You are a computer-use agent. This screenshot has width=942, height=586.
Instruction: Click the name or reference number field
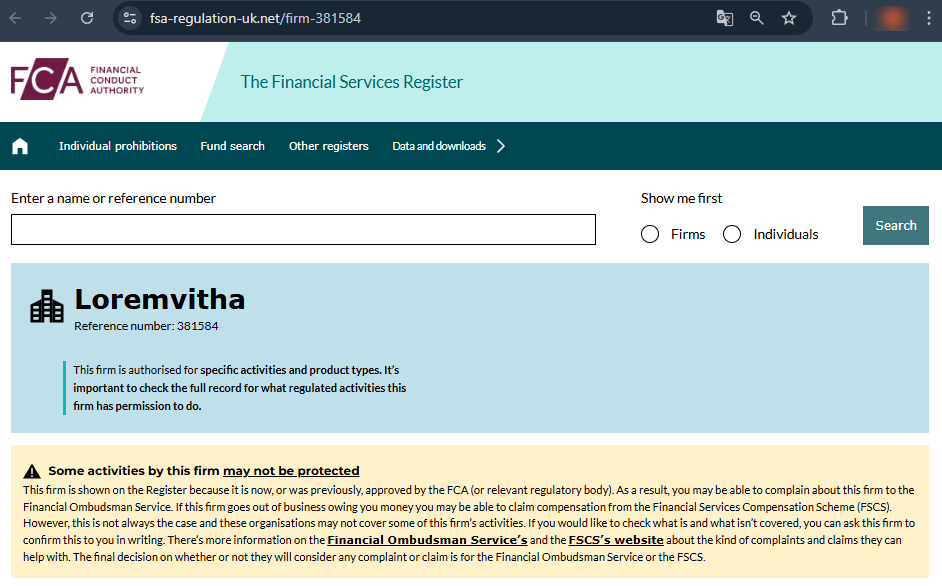click(x=302, y=229)
